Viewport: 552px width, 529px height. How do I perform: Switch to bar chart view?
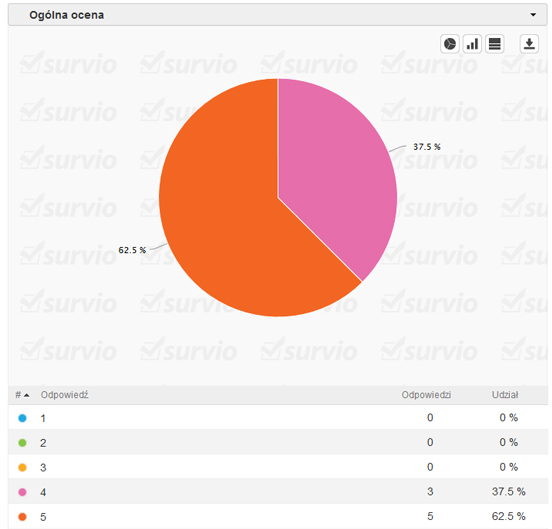click(x=472, y=44)
